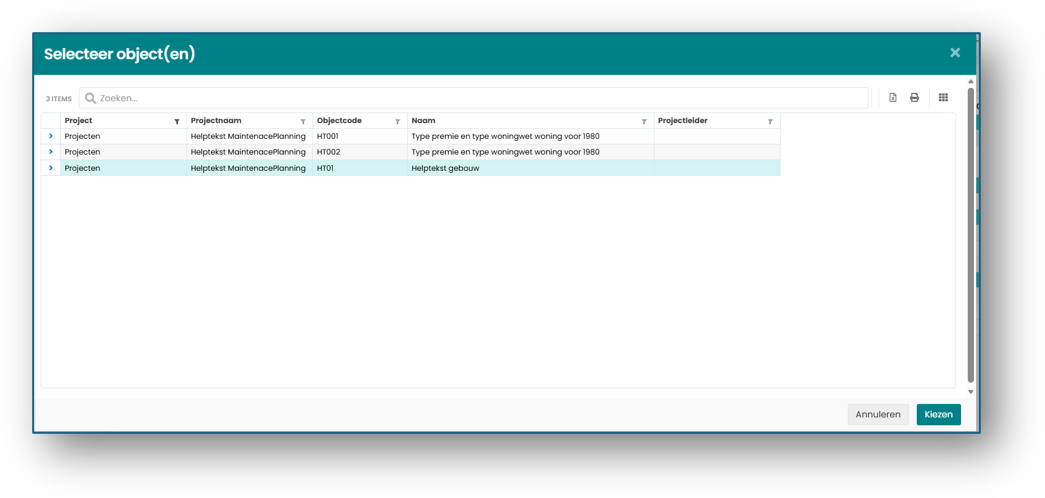Click into the Zoeken search field
Viewport: 1045px width, 498px height.
[x=473, y=98]
